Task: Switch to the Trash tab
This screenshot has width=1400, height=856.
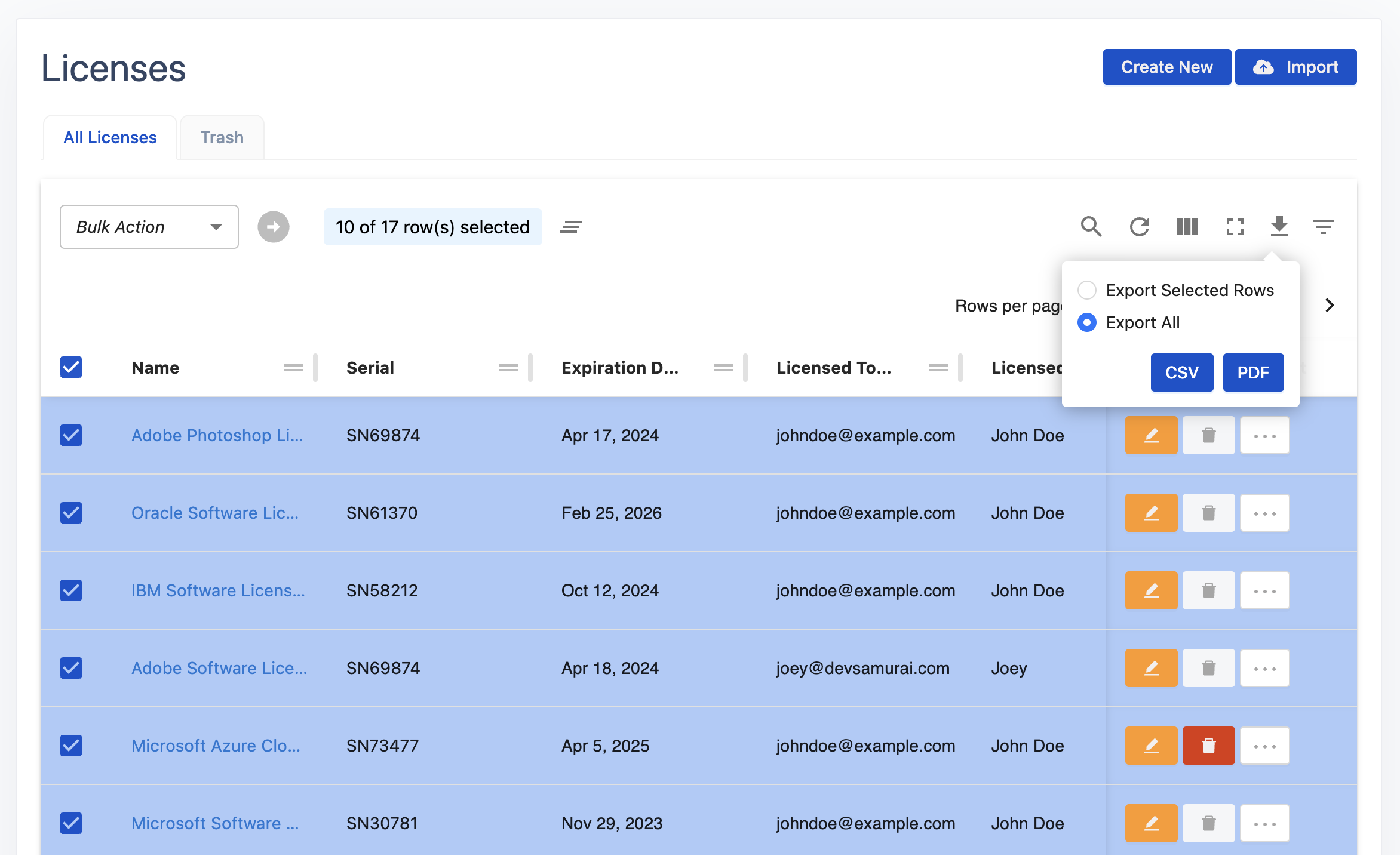Action: [222, 137]
